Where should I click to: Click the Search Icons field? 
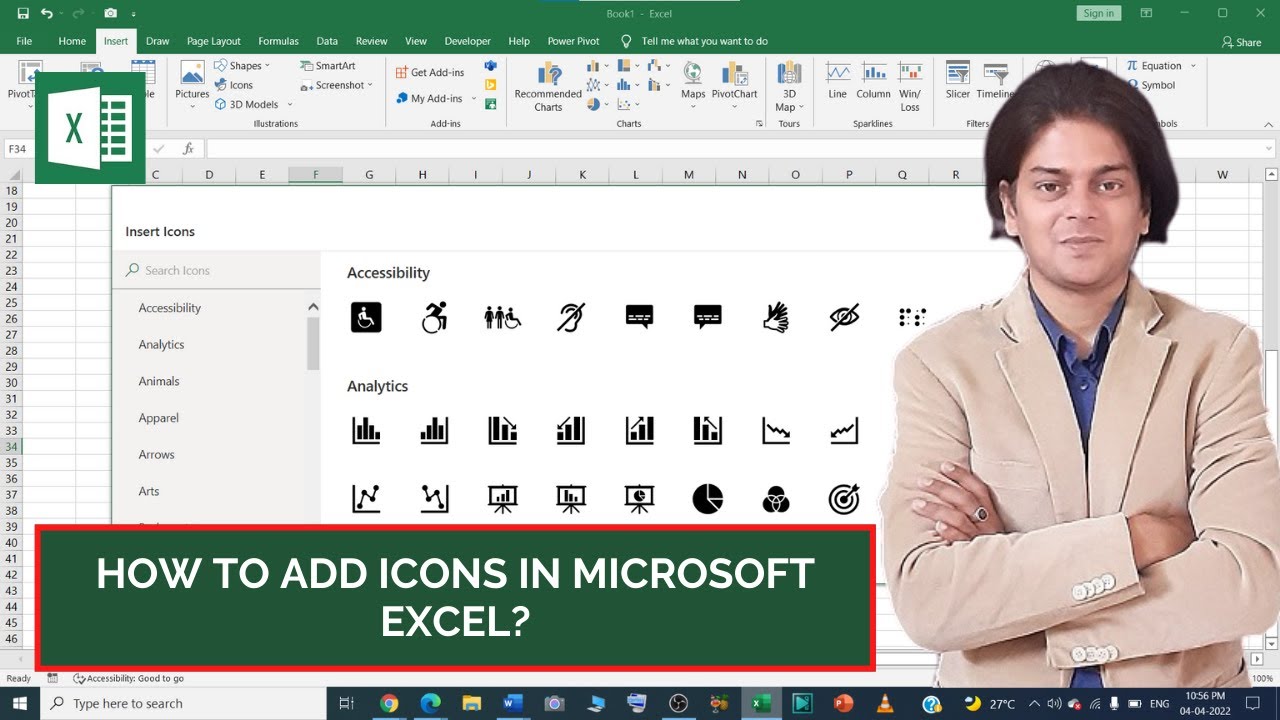pos(216,270)
